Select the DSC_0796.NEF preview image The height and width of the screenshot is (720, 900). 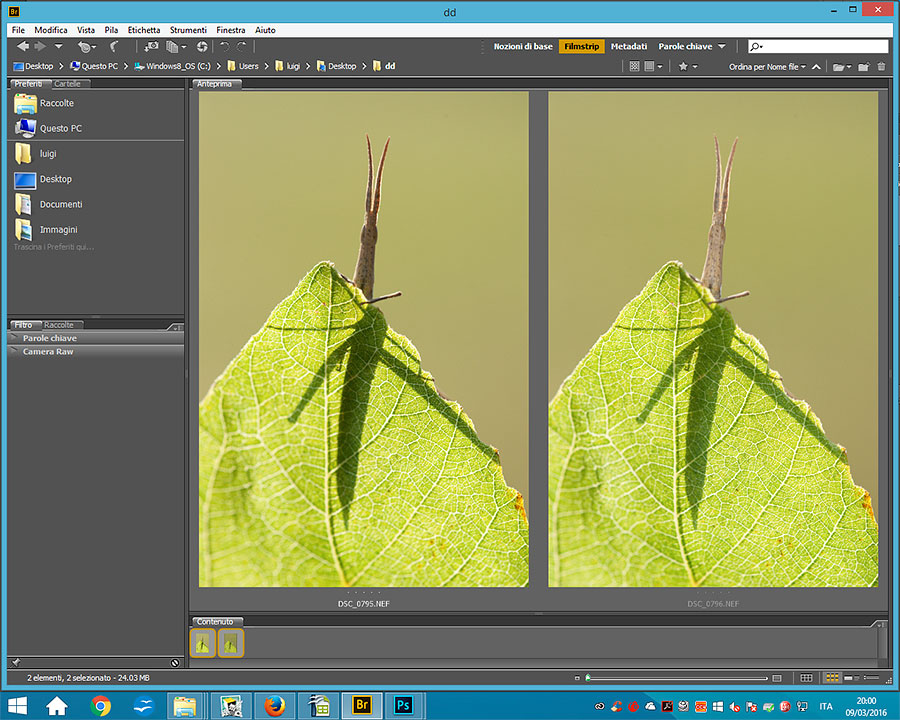(x=713, y=339)
